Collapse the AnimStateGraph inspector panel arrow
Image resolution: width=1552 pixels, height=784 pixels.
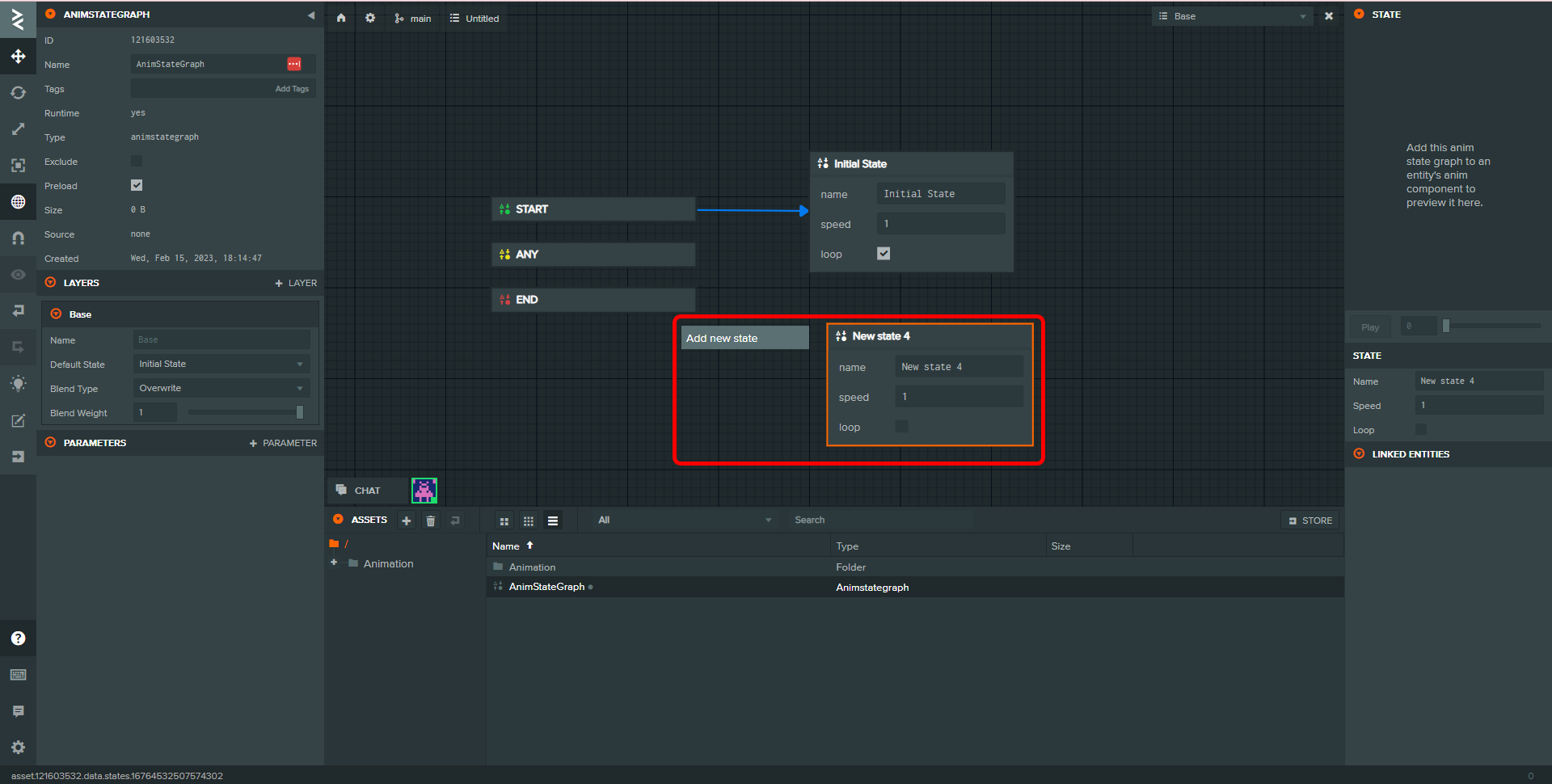coord(311,15)
